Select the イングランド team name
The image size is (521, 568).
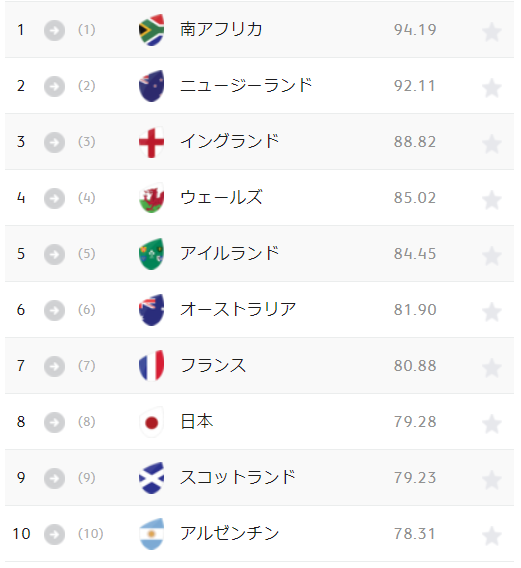[x=229, y=142]
